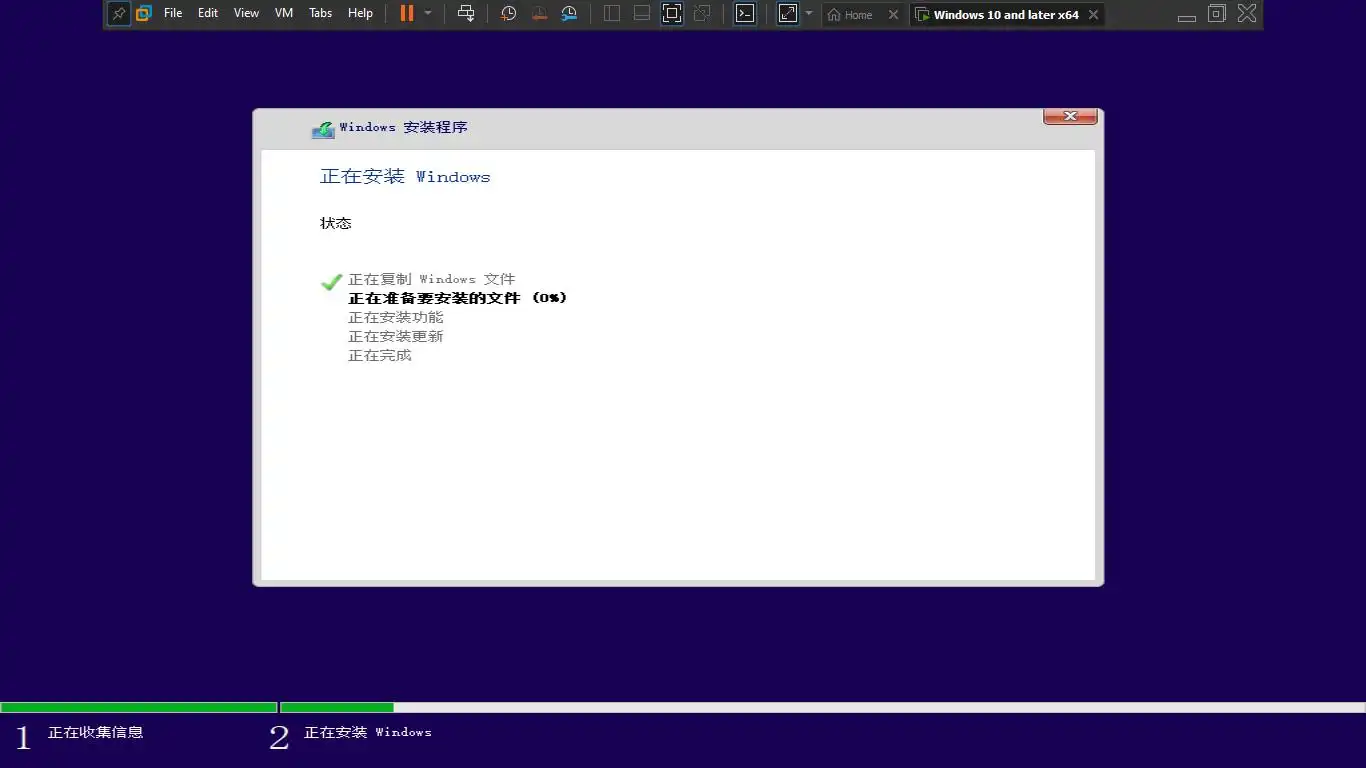Show or hide the library sidebar
Image resolution: width=1366 pixels, height=768 pixels.
pyautogui.click(x=612, y=14)
